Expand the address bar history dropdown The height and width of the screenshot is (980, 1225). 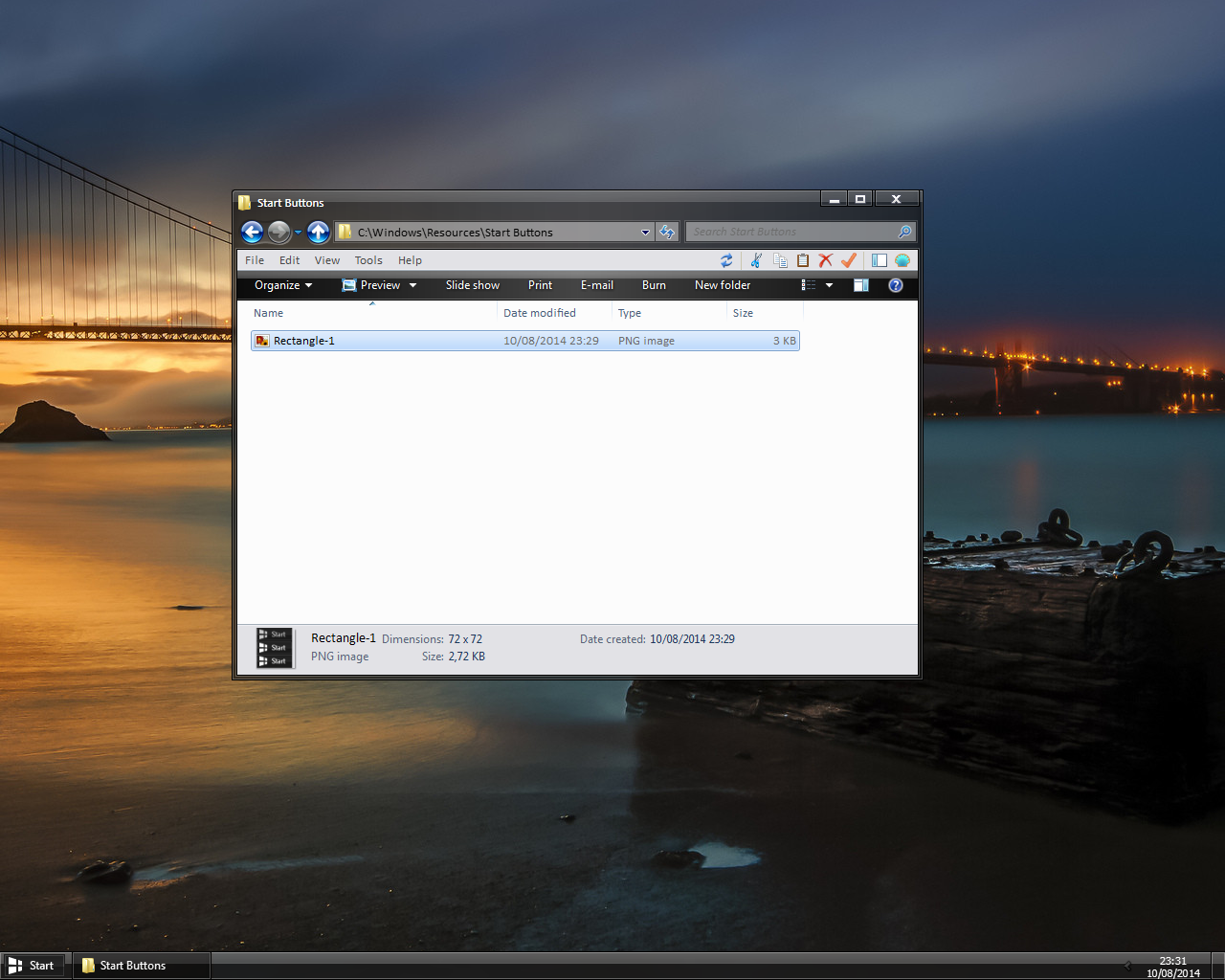pos(645,233)
